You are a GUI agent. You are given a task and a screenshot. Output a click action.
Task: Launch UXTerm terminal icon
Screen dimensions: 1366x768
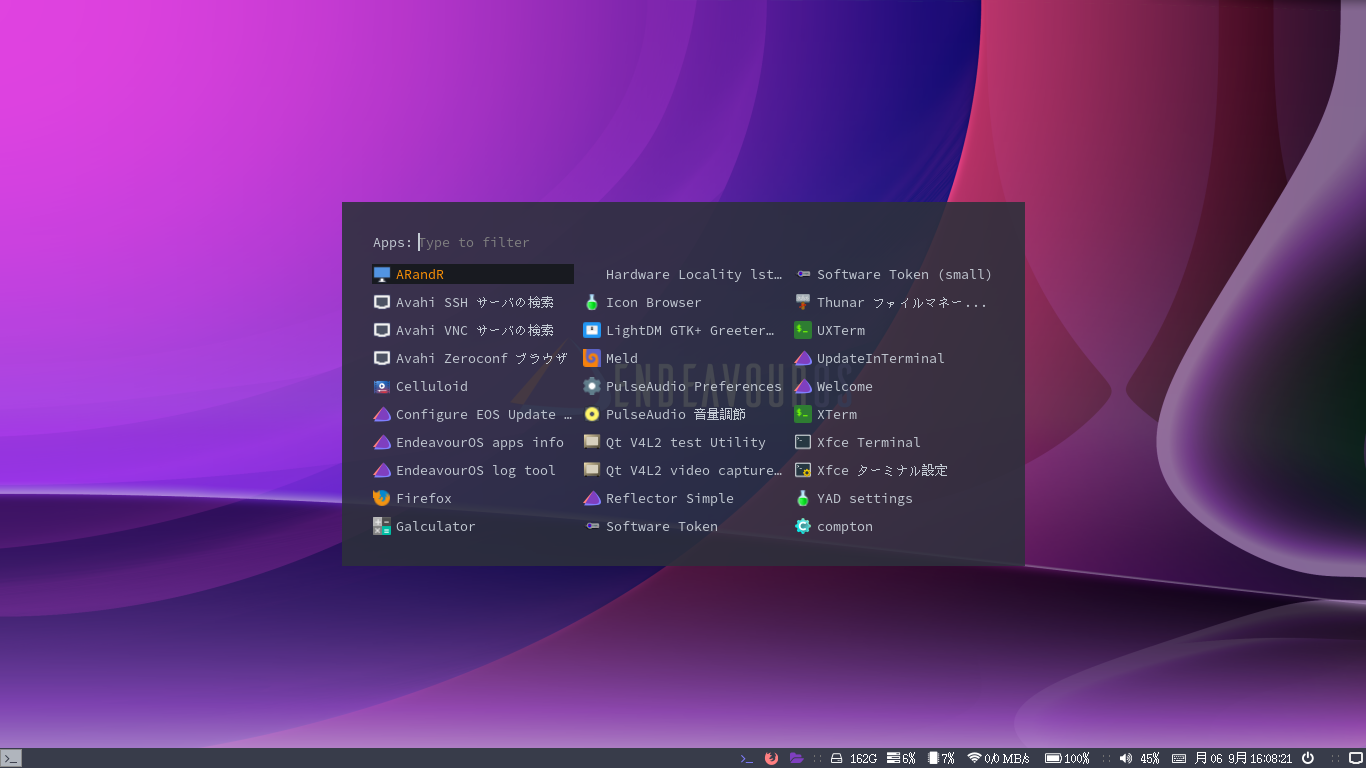[x=803, y=330]
